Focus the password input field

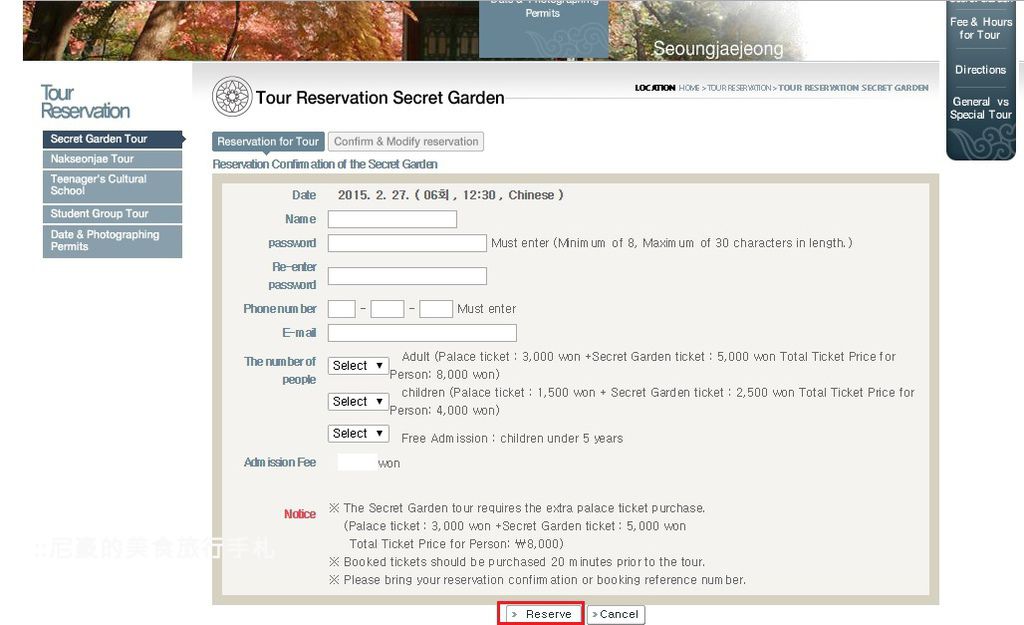pos(407,243)
